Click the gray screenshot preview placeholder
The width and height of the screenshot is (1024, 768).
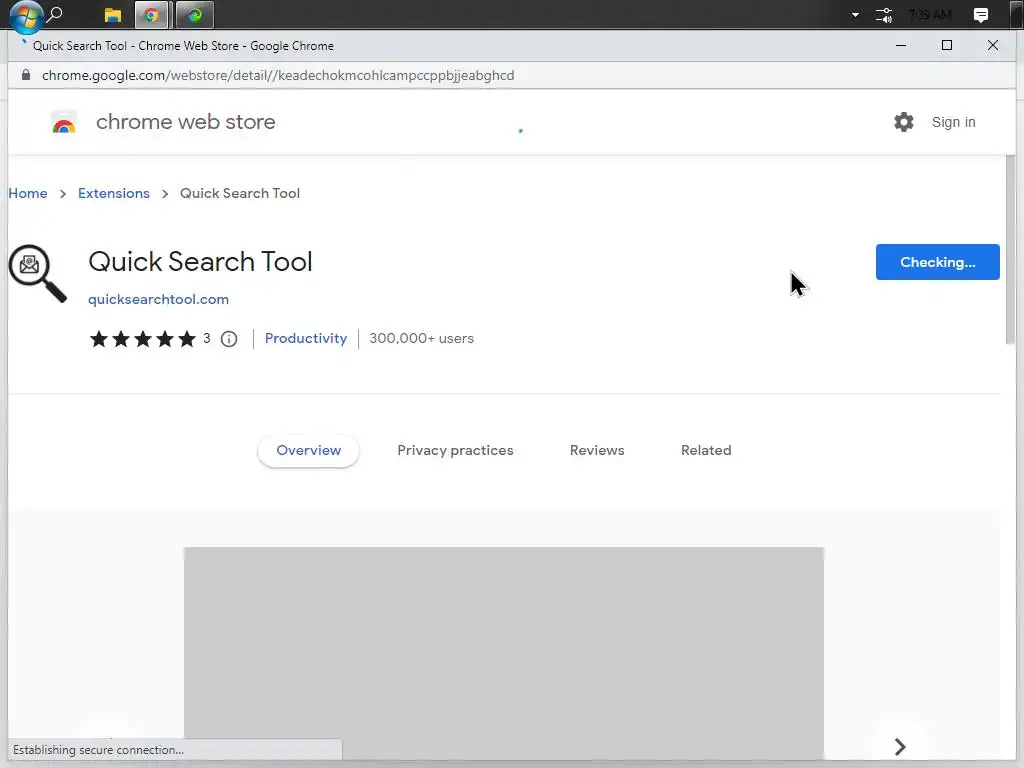click(x=504, y=653)
